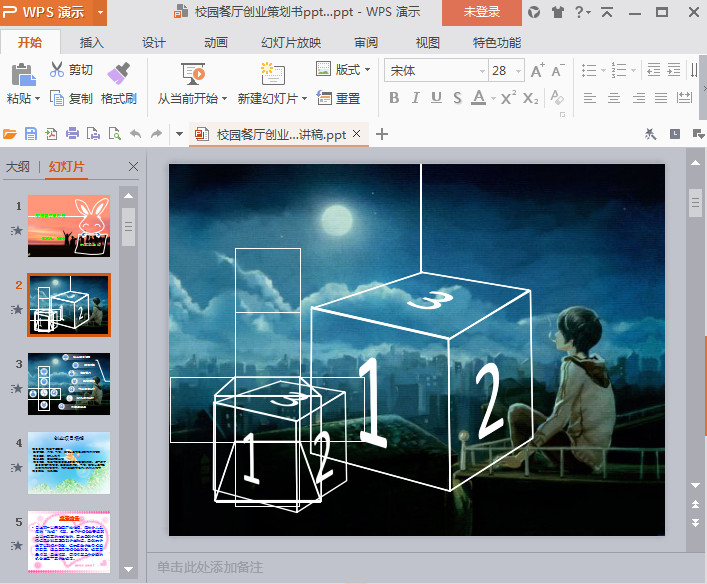Viewport: 707px width, 584px height.
Task: Collapse the ribbon arrow icon
Action: tap(607, 12)
